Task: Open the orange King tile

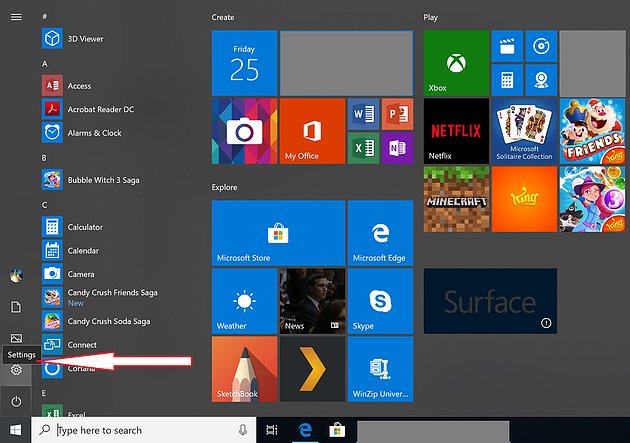Action: (x=524, y=199)
